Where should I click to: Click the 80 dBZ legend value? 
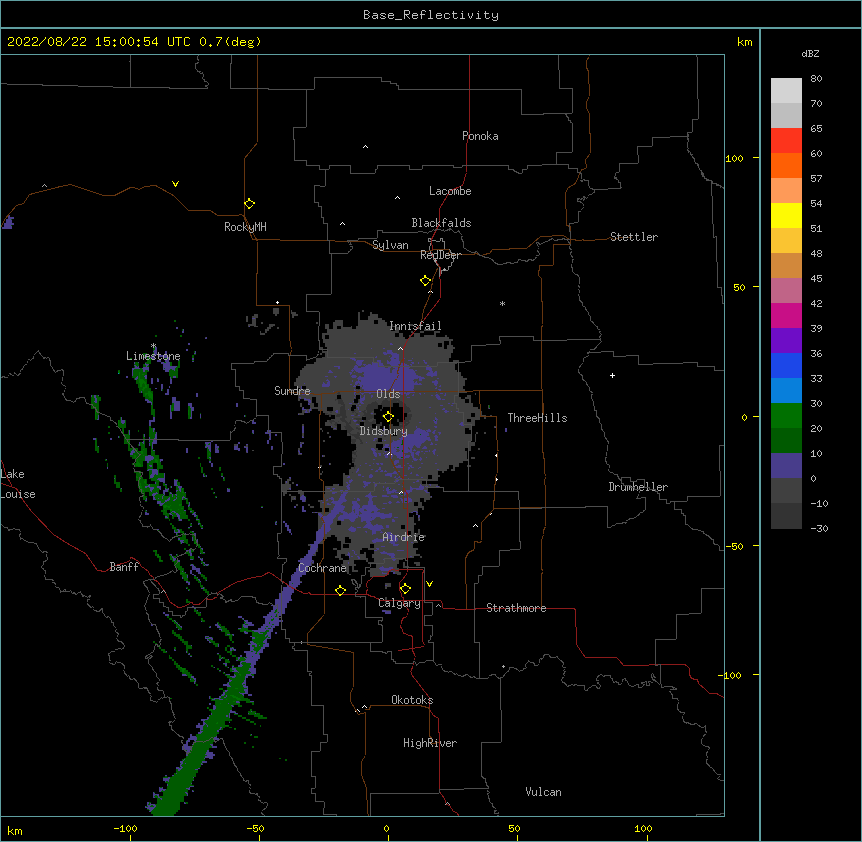click(816, 79)
